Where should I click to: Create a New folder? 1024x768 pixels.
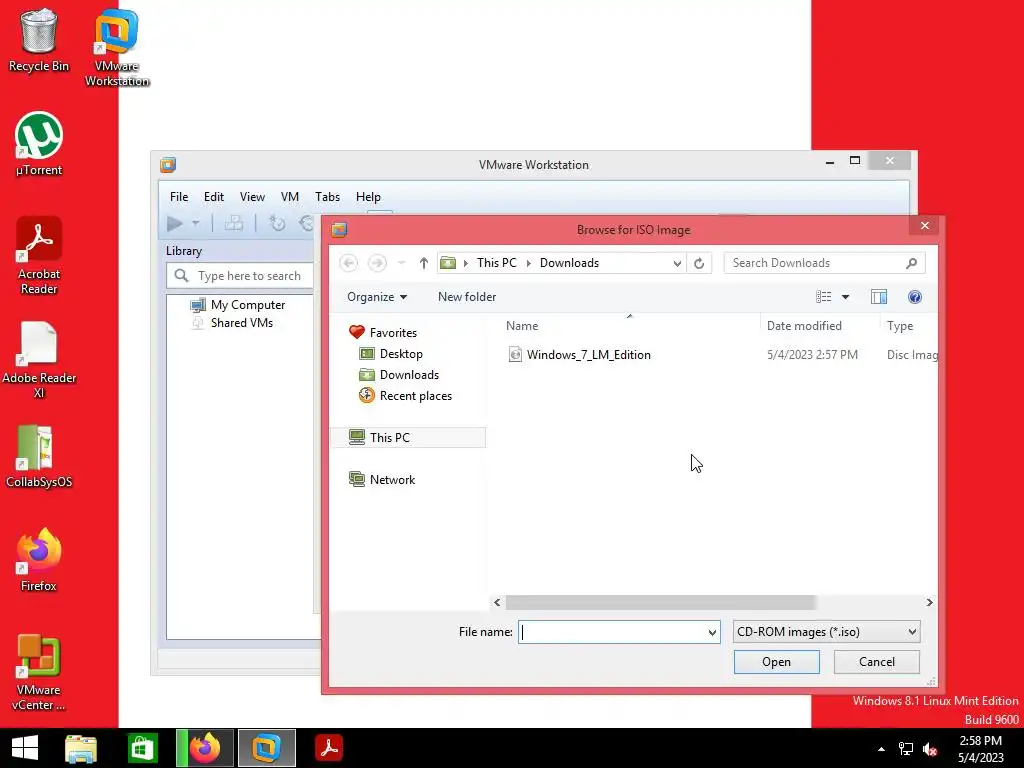point(467,297)
